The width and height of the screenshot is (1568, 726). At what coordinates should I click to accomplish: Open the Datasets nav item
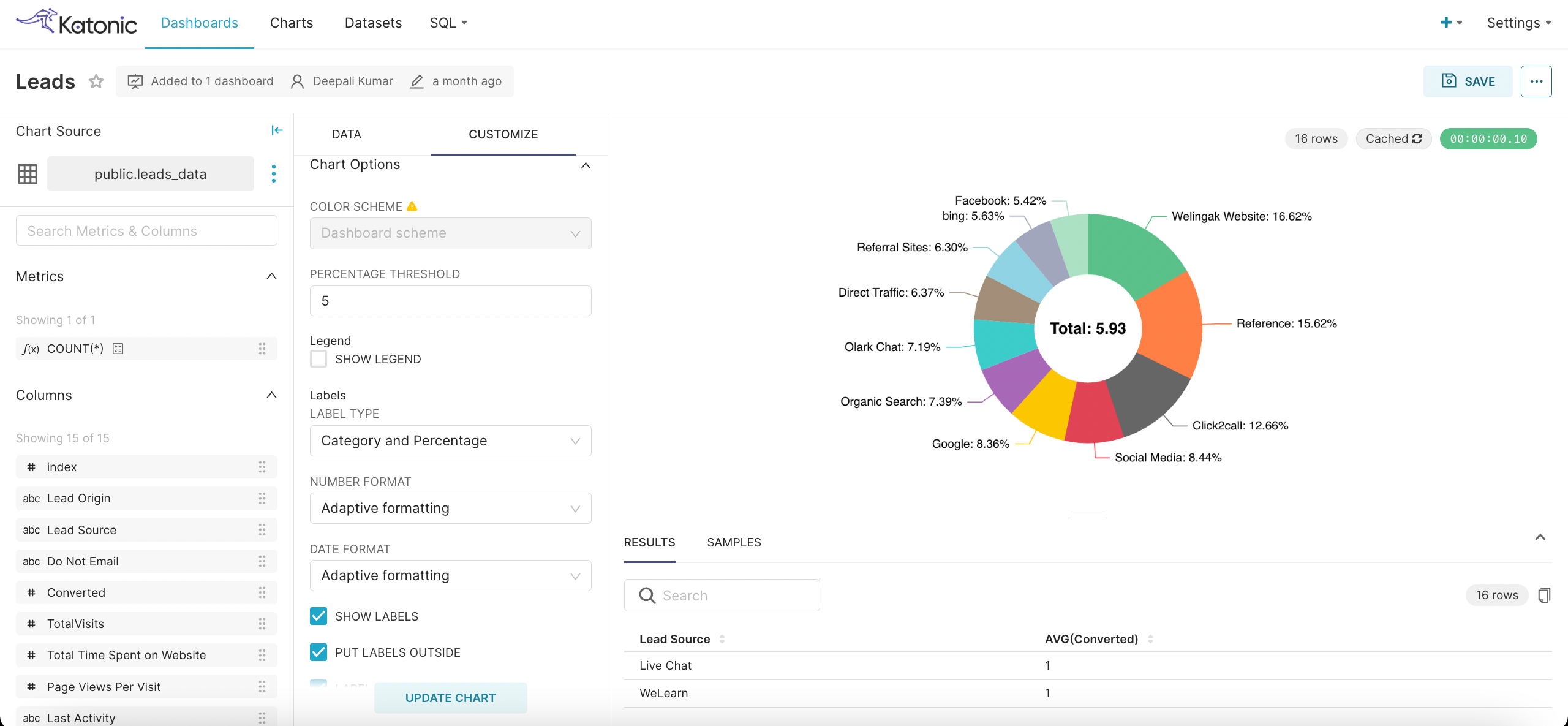[x=373, y=23]
